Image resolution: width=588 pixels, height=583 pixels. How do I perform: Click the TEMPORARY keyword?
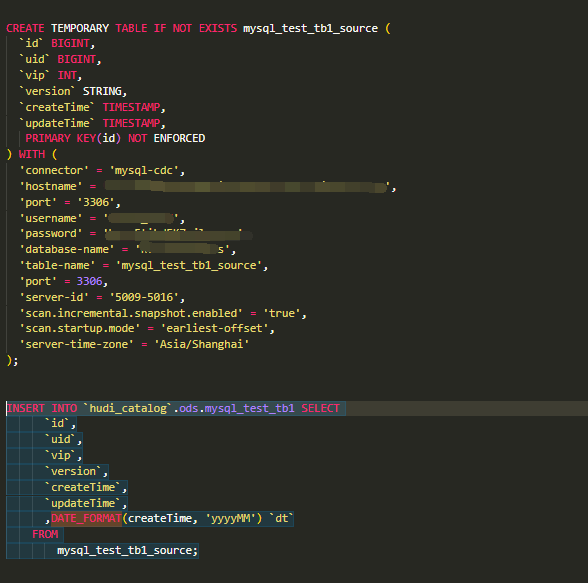coord(80,28)
